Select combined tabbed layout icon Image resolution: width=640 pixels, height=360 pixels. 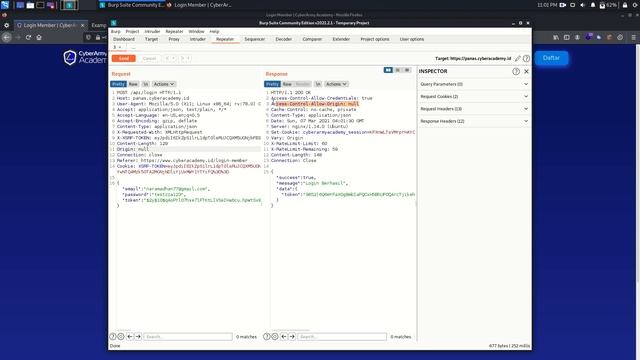click(407, 70)
